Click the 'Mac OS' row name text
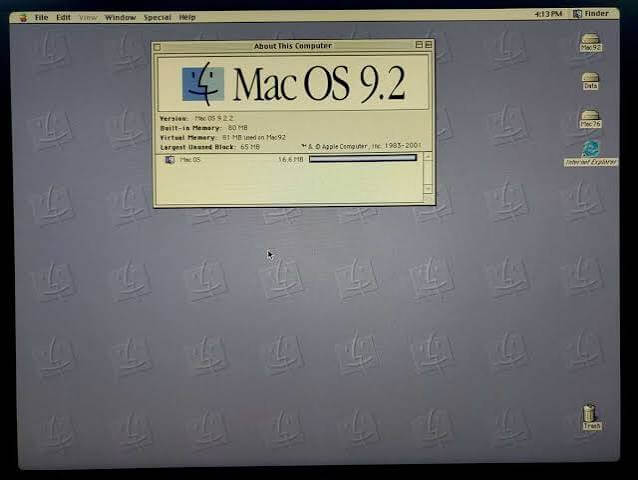The image size is (638, 480). [x=190, y=159]
